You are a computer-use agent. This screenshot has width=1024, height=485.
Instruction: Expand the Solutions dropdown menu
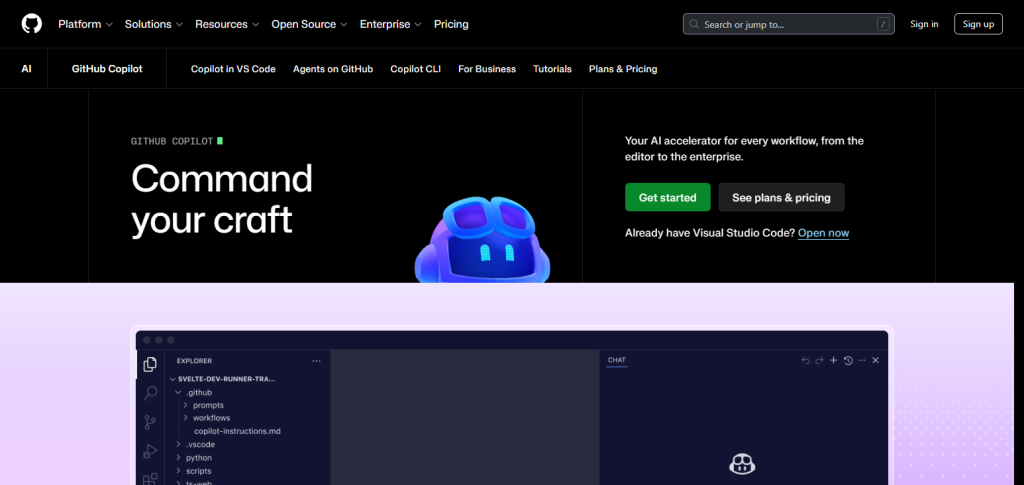pos(154,24)
